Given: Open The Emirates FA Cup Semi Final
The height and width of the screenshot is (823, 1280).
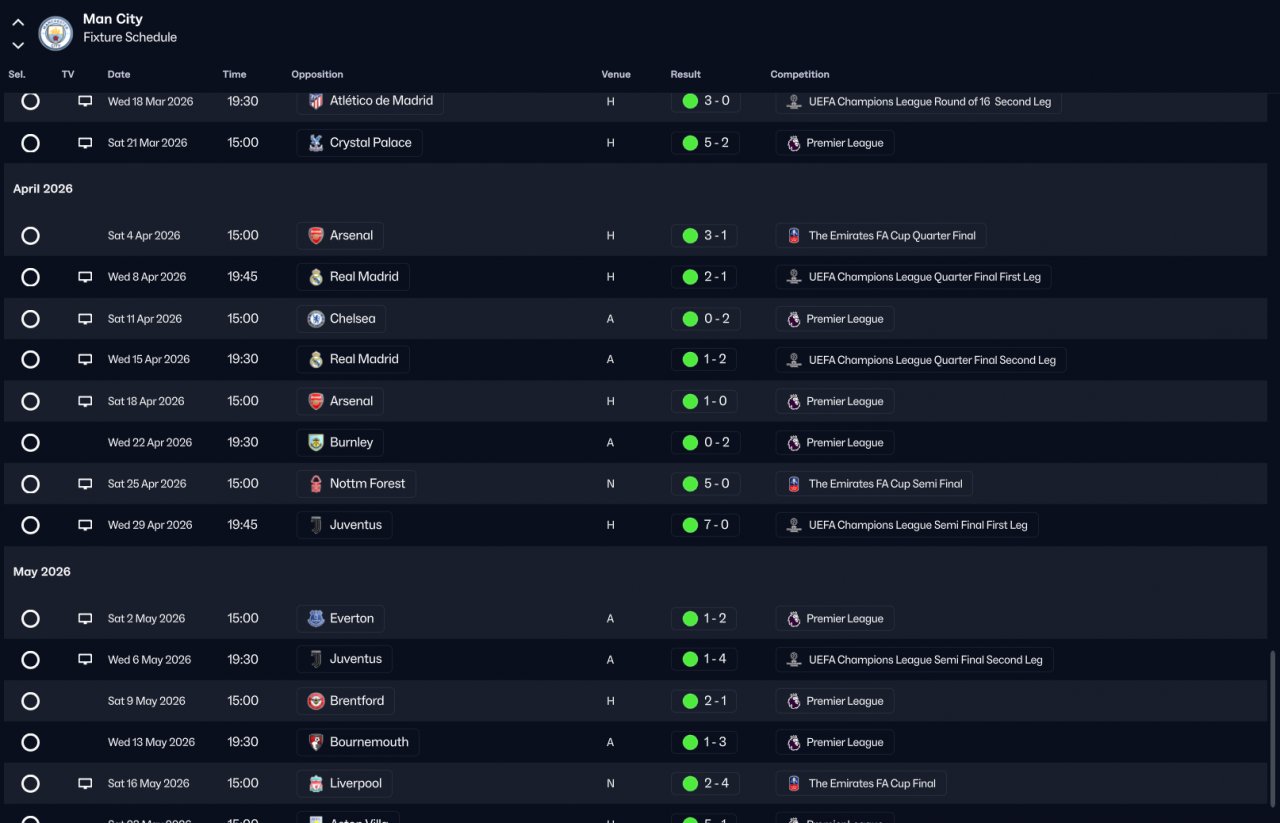Looking at the screenshot, I should (x=874, y=484).
